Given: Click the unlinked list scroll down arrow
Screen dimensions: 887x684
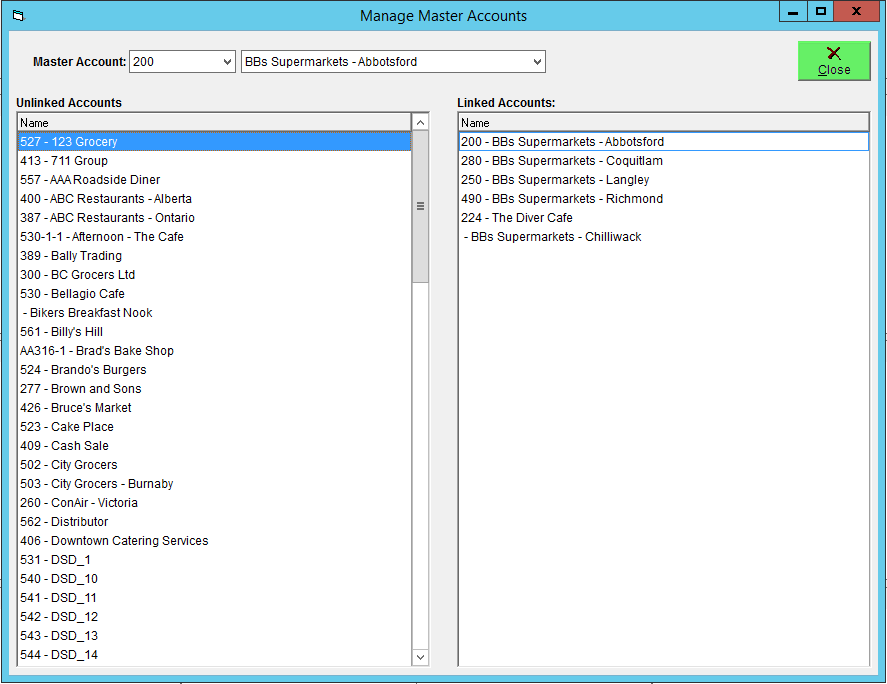Looking at the screenshot, I should tap(420, 657).
